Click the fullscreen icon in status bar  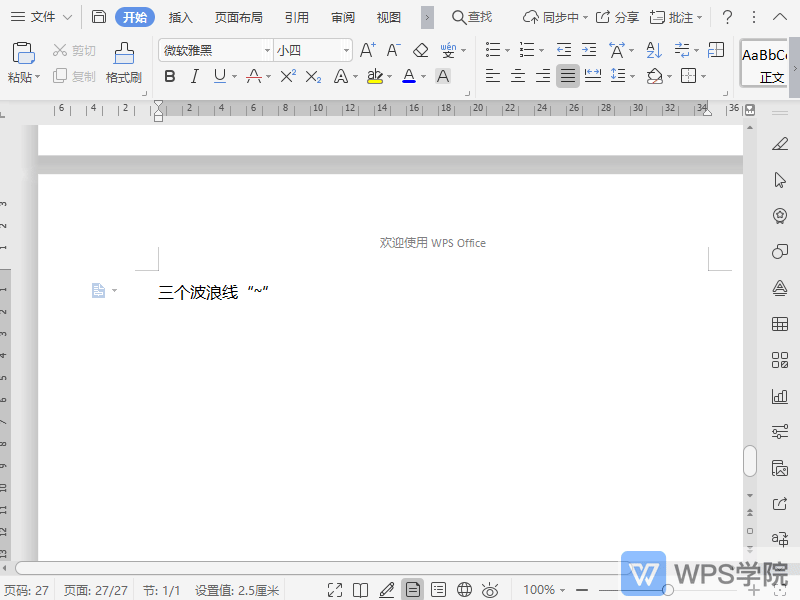click(336, 590)
